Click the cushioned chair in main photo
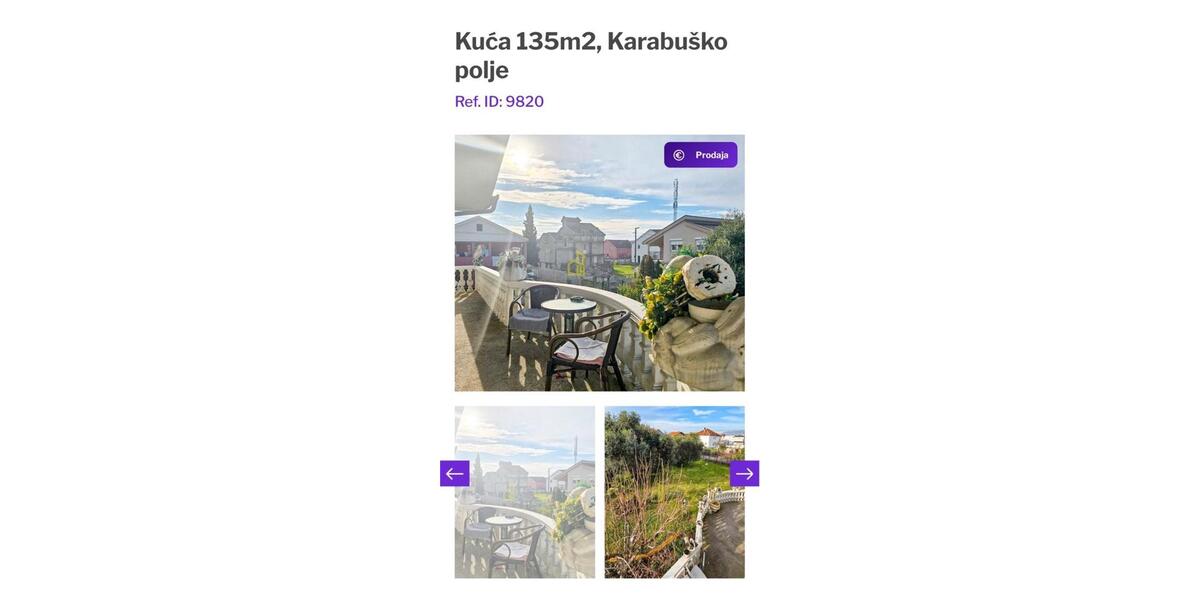The image size is (1200, 600). 587,350
